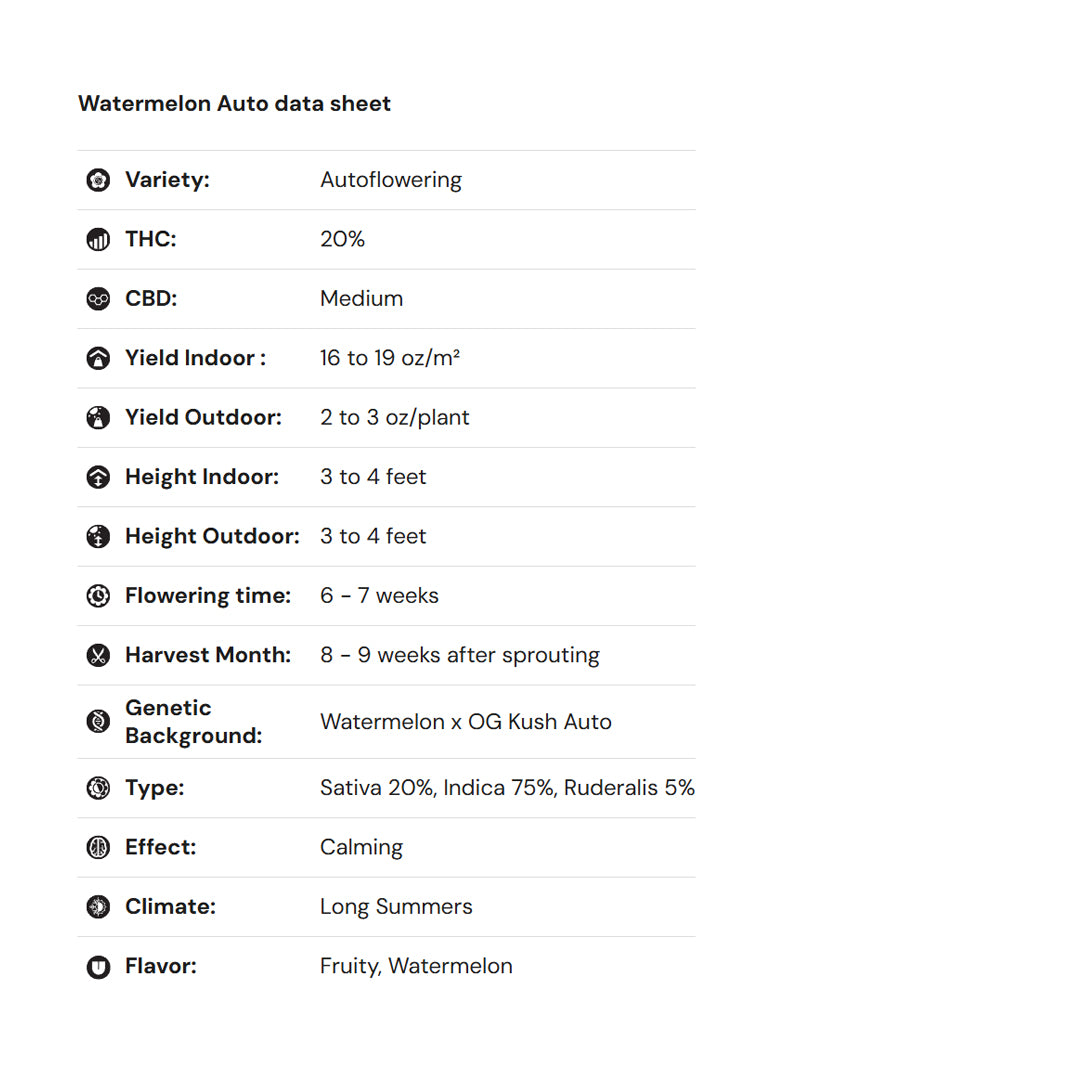
Task: Click the Effect brain icon
Action: pyautogui.click(x=98, y=848)
